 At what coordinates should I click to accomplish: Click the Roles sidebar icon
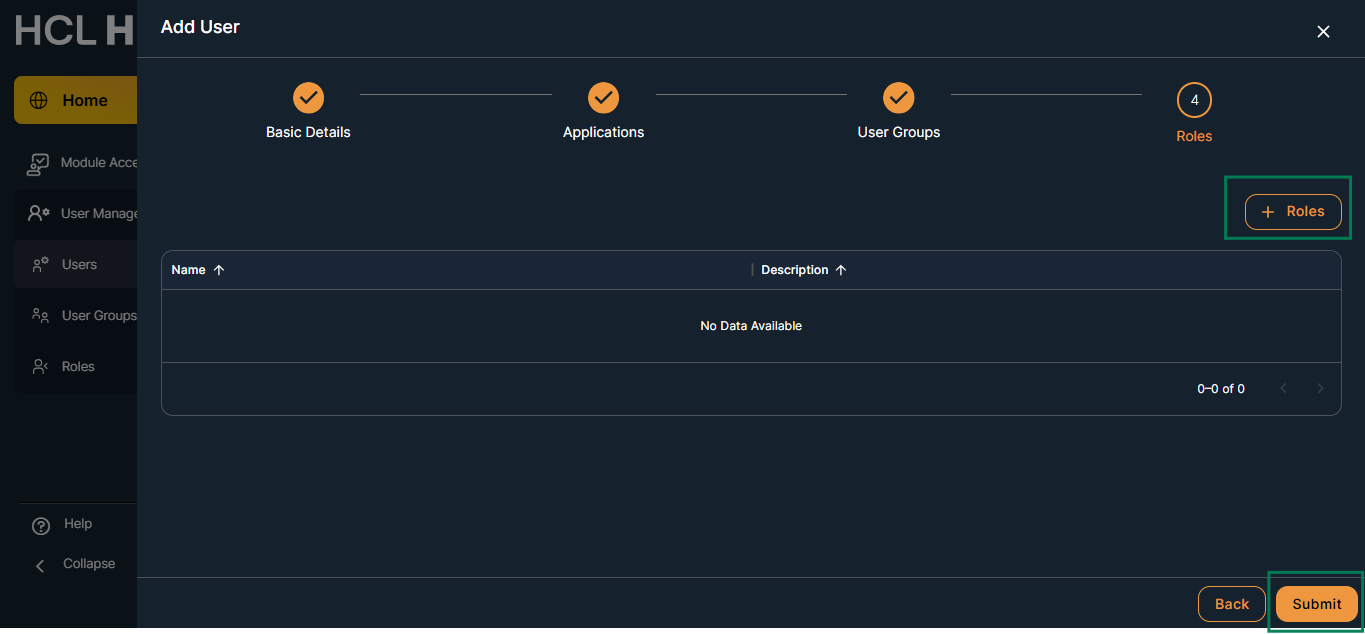pyautogui.click(x=41, y=367)
